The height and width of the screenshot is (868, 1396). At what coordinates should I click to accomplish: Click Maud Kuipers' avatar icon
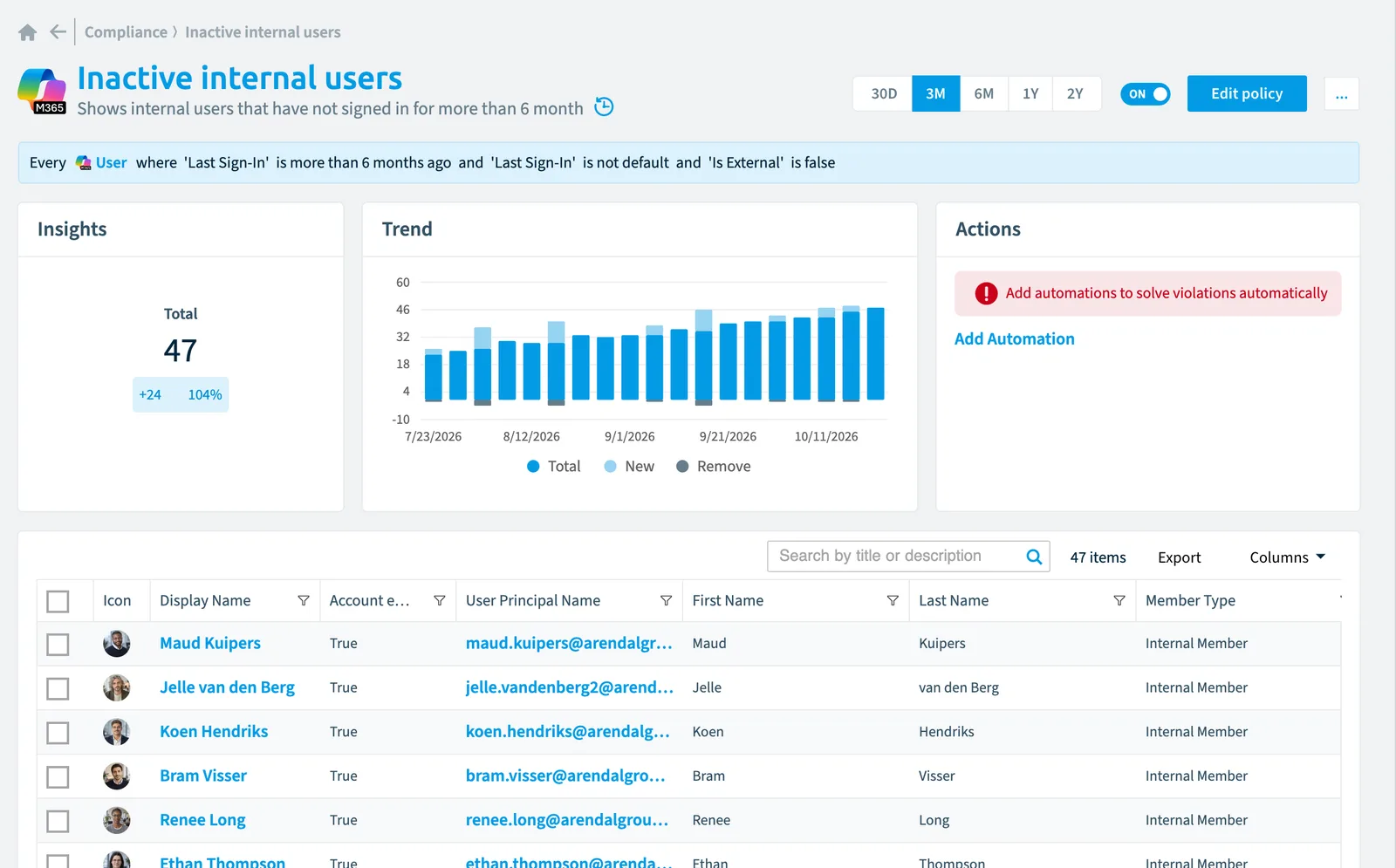tap(117, 644)
